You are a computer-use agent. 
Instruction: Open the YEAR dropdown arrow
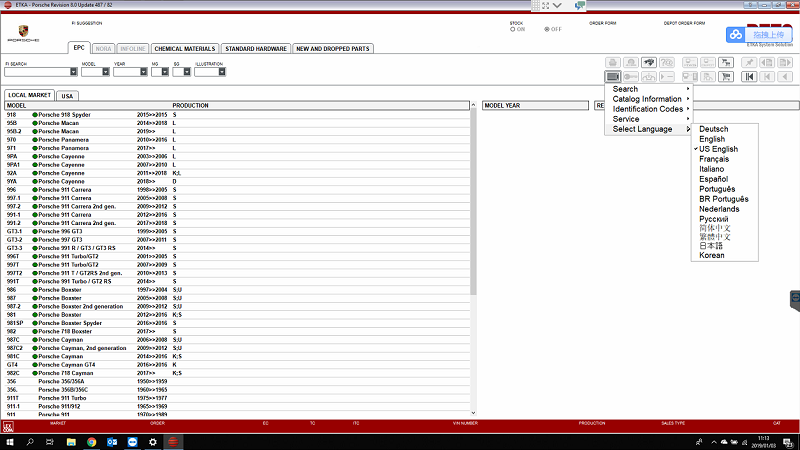pyautogui.click(x=143, y=72)
